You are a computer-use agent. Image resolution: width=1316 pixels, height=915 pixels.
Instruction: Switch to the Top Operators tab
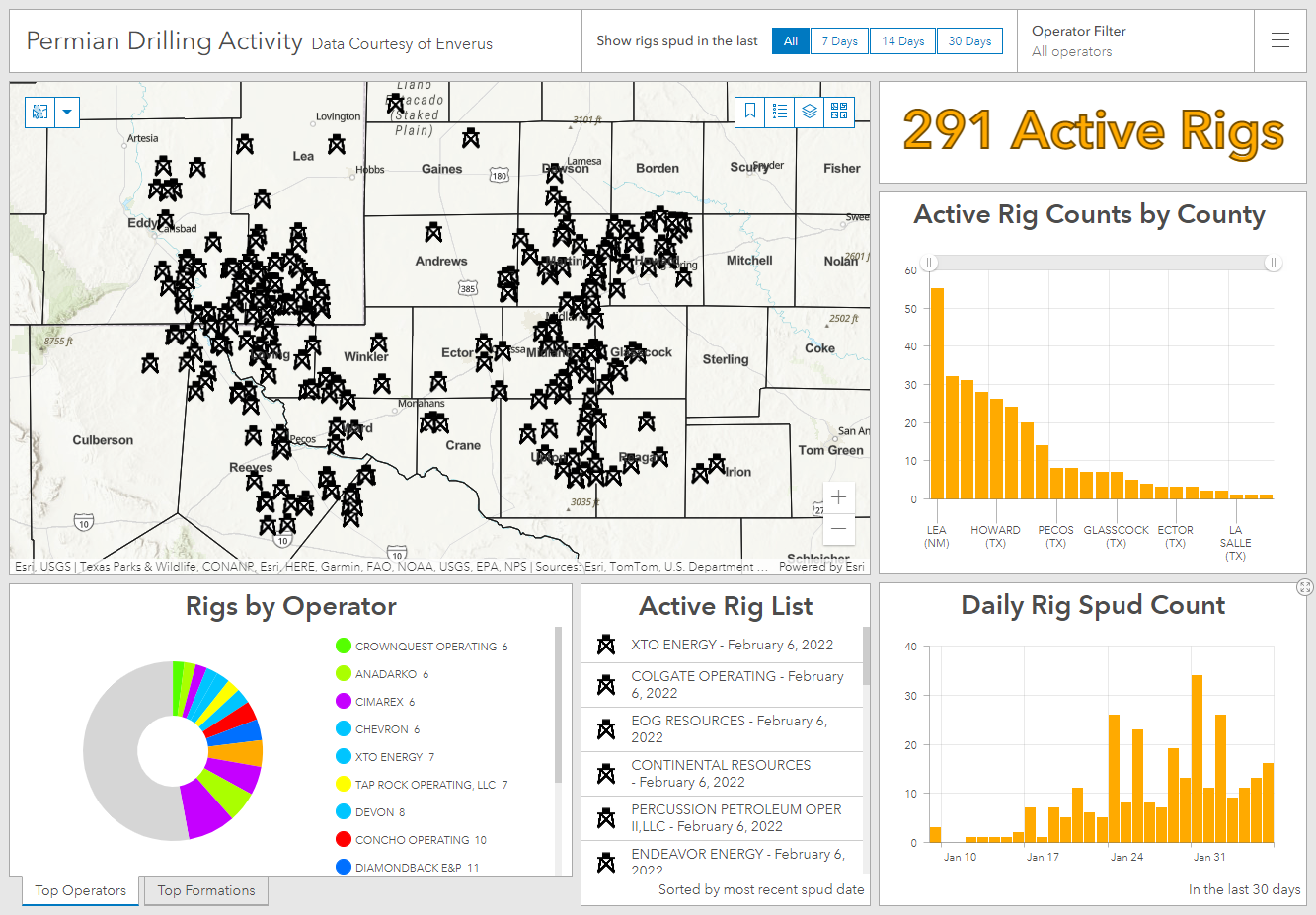click(81, 890)
